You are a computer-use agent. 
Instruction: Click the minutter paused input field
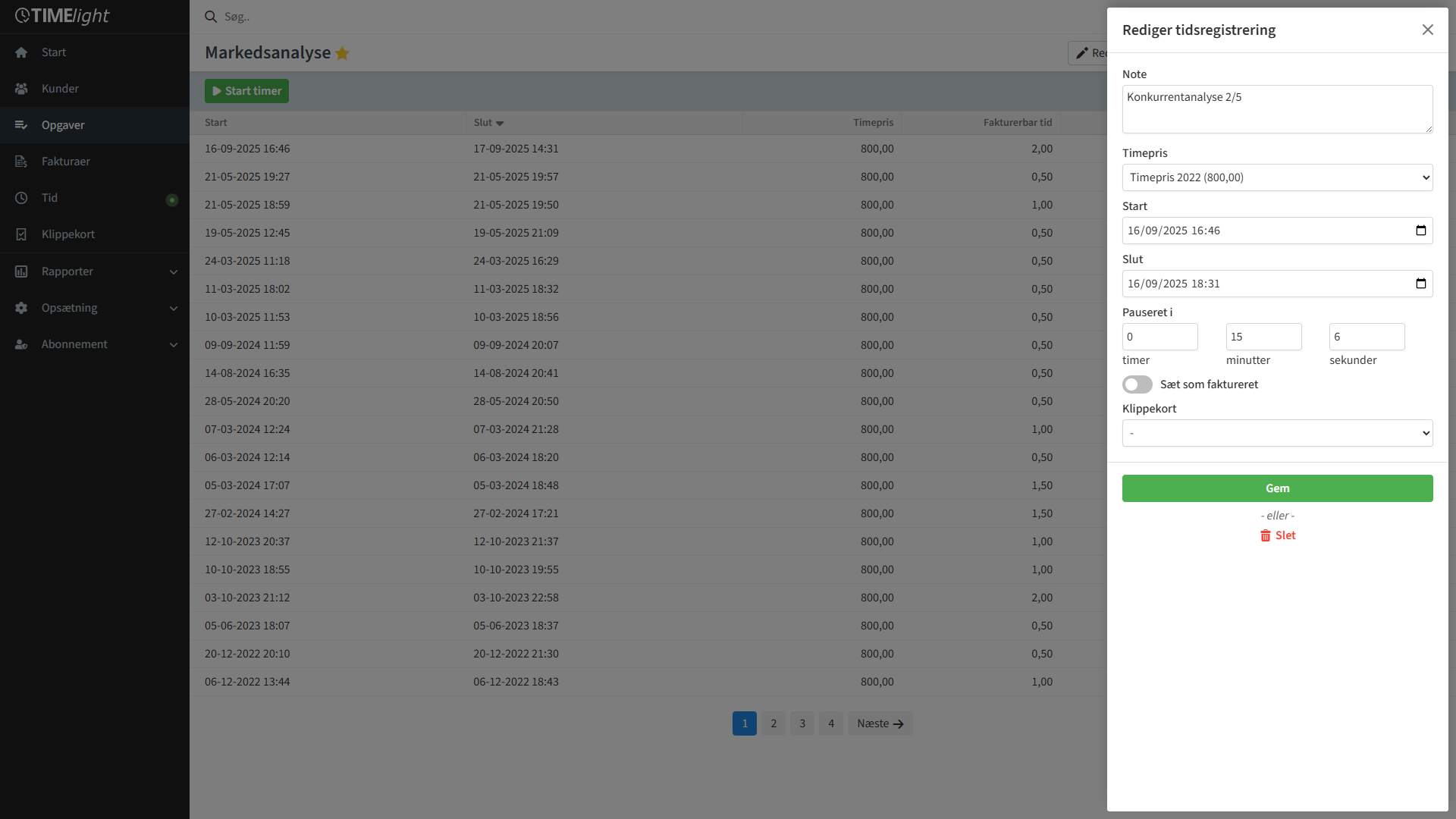tap(1263, 337)
